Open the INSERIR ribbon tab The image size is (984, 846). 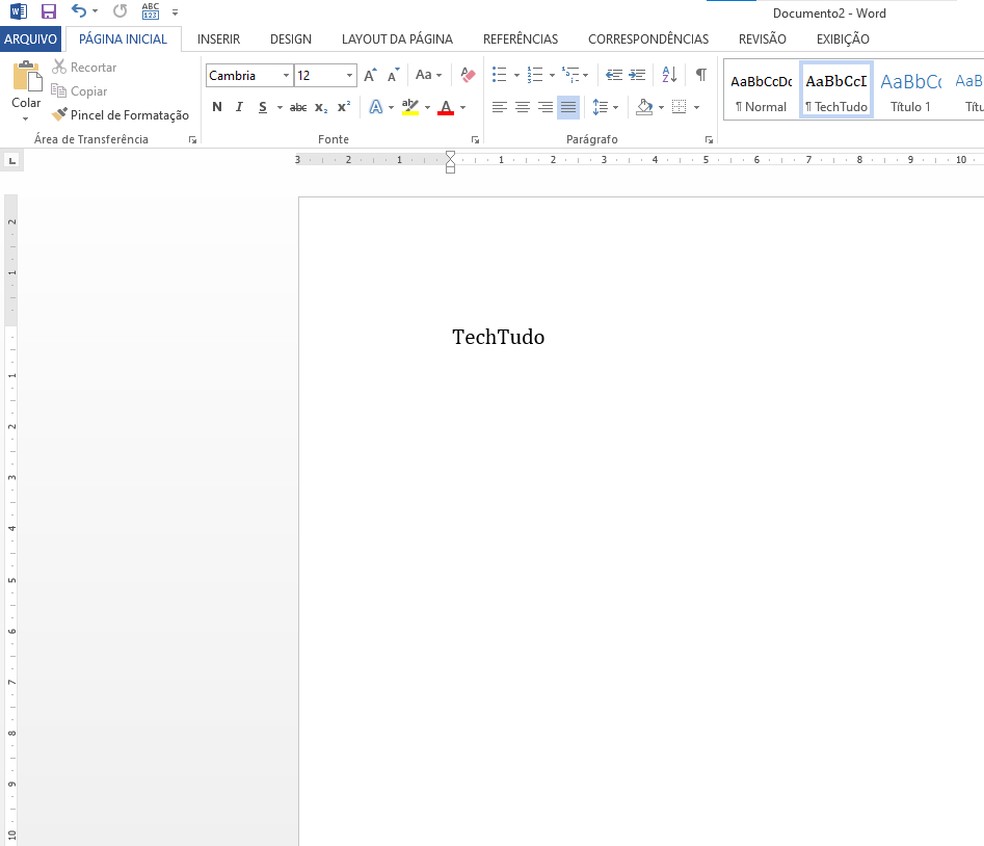pos(218,39)
